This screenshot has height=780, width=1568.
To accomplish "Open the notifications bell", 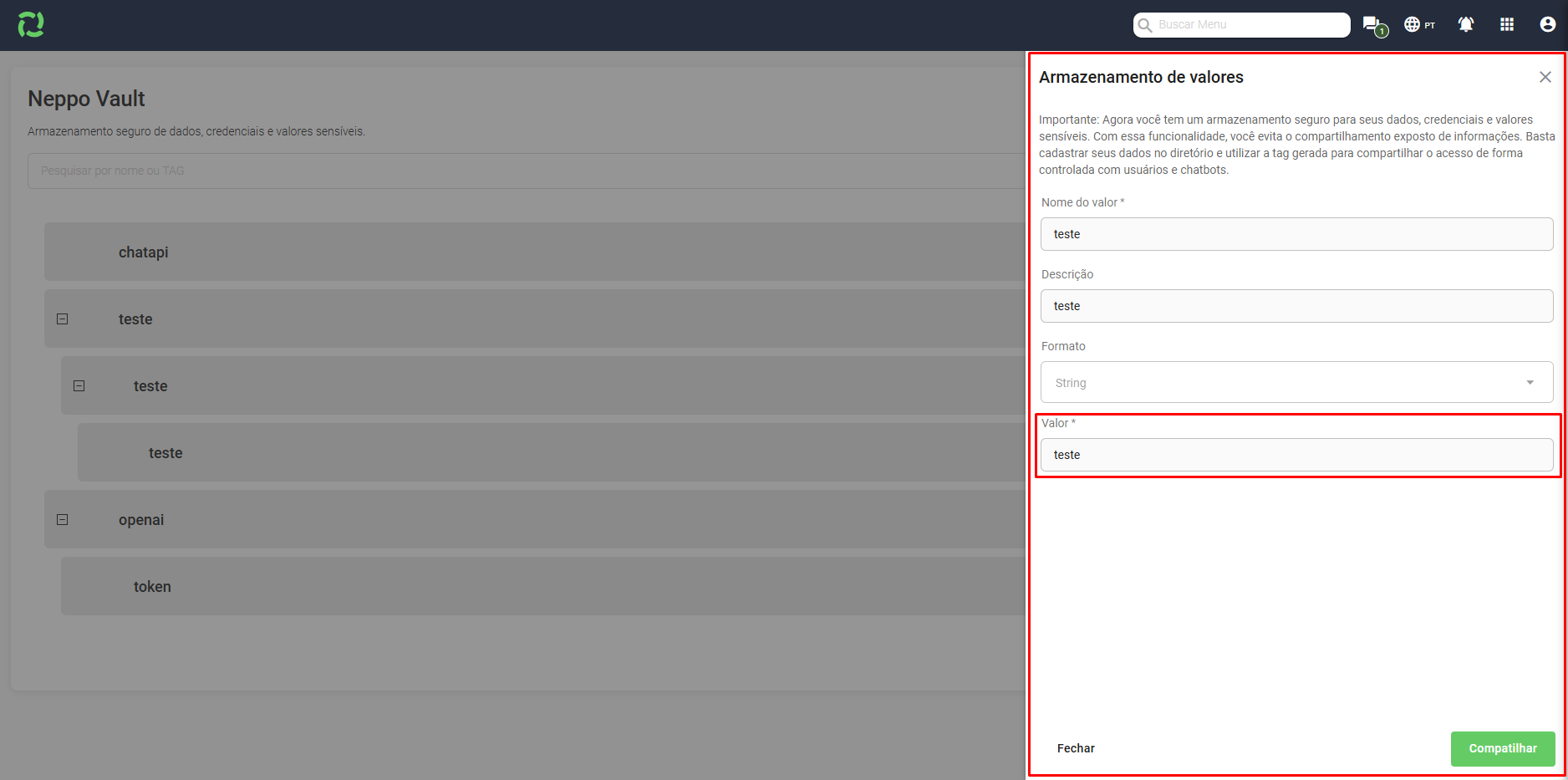I will tap(1466, 24).
